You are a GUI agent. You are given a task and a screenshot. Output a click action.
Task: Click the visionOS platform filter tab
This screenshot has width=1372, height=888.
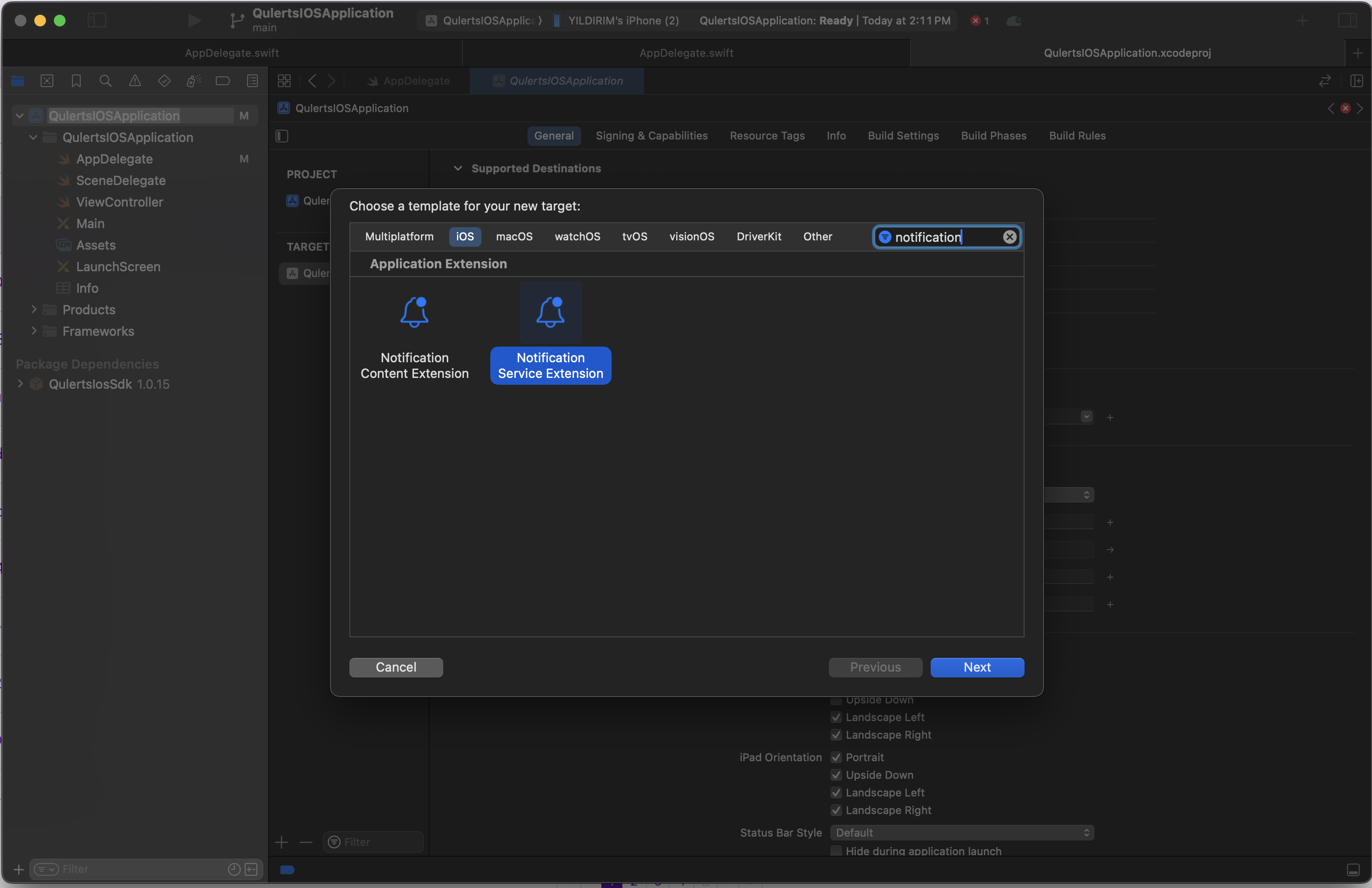(692, 237)
